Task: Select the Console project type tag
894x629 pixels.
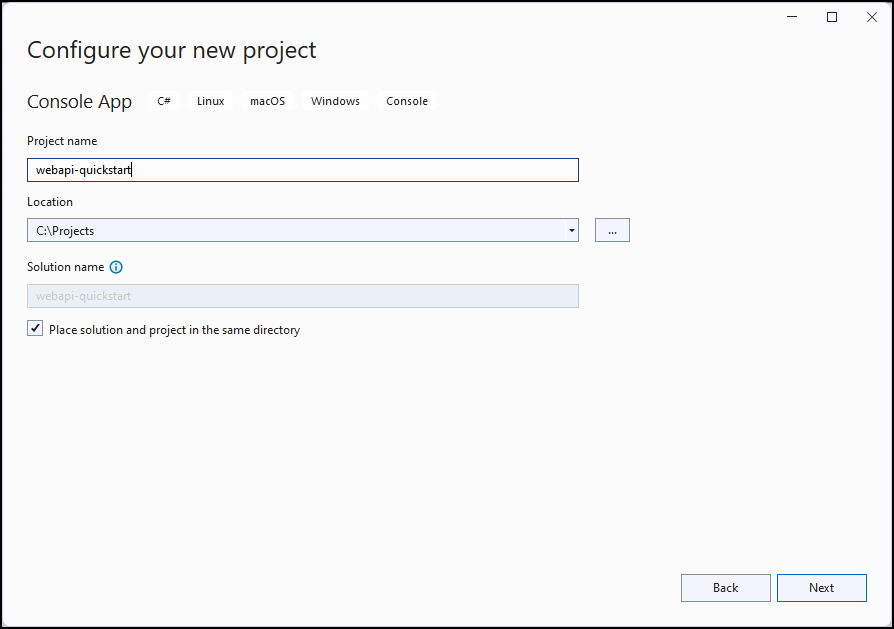Action: (406, 100)
